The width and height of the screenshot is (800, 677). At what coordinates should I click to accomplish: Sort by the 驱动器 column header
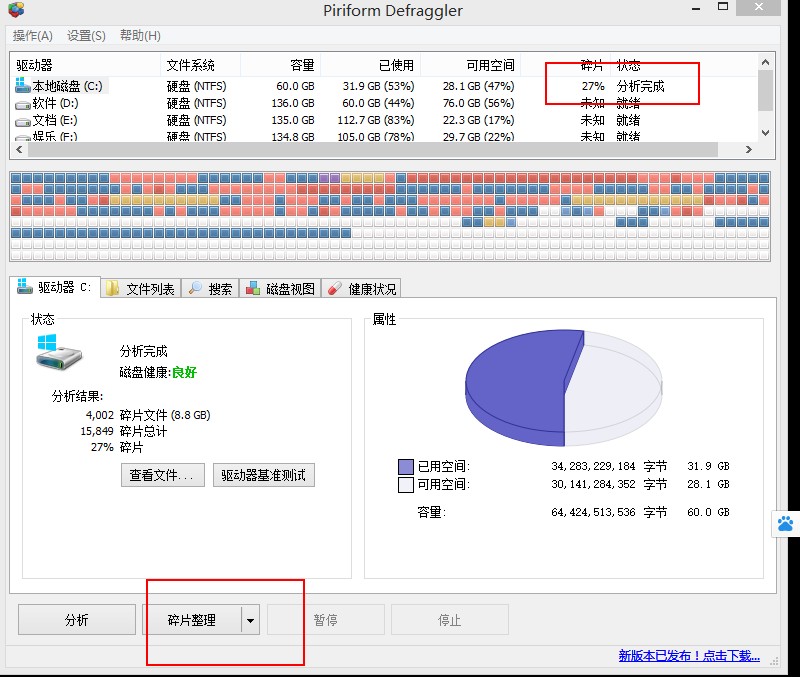coord(85,65)
